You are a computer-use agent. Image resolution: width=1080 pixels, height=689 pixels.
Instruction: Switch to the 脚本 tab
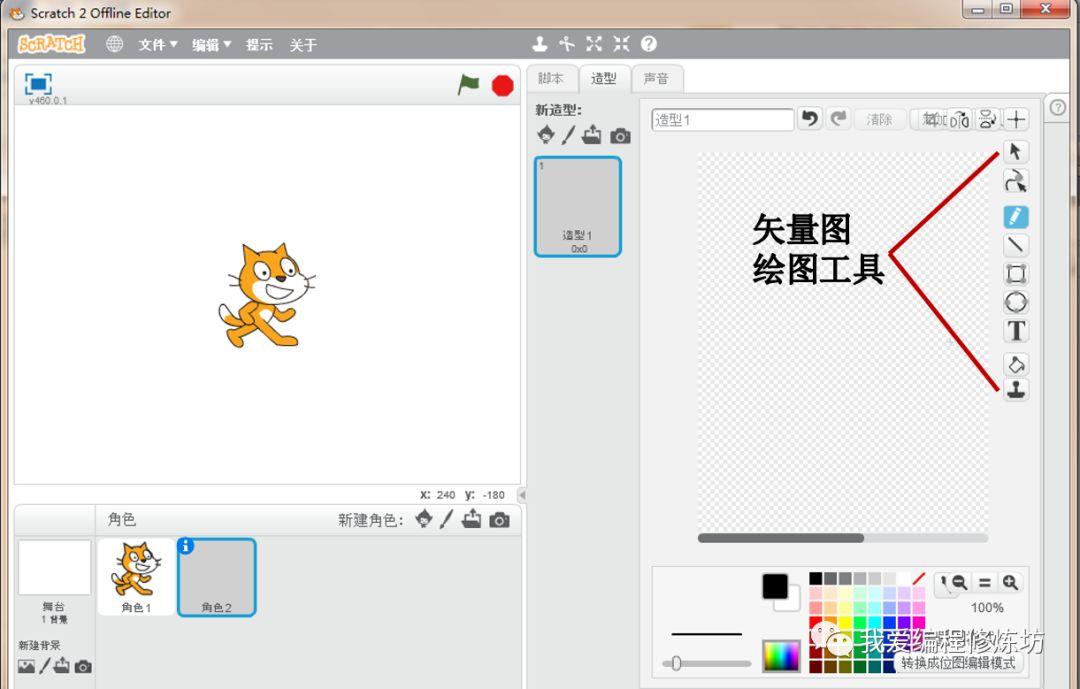point(551,79)
